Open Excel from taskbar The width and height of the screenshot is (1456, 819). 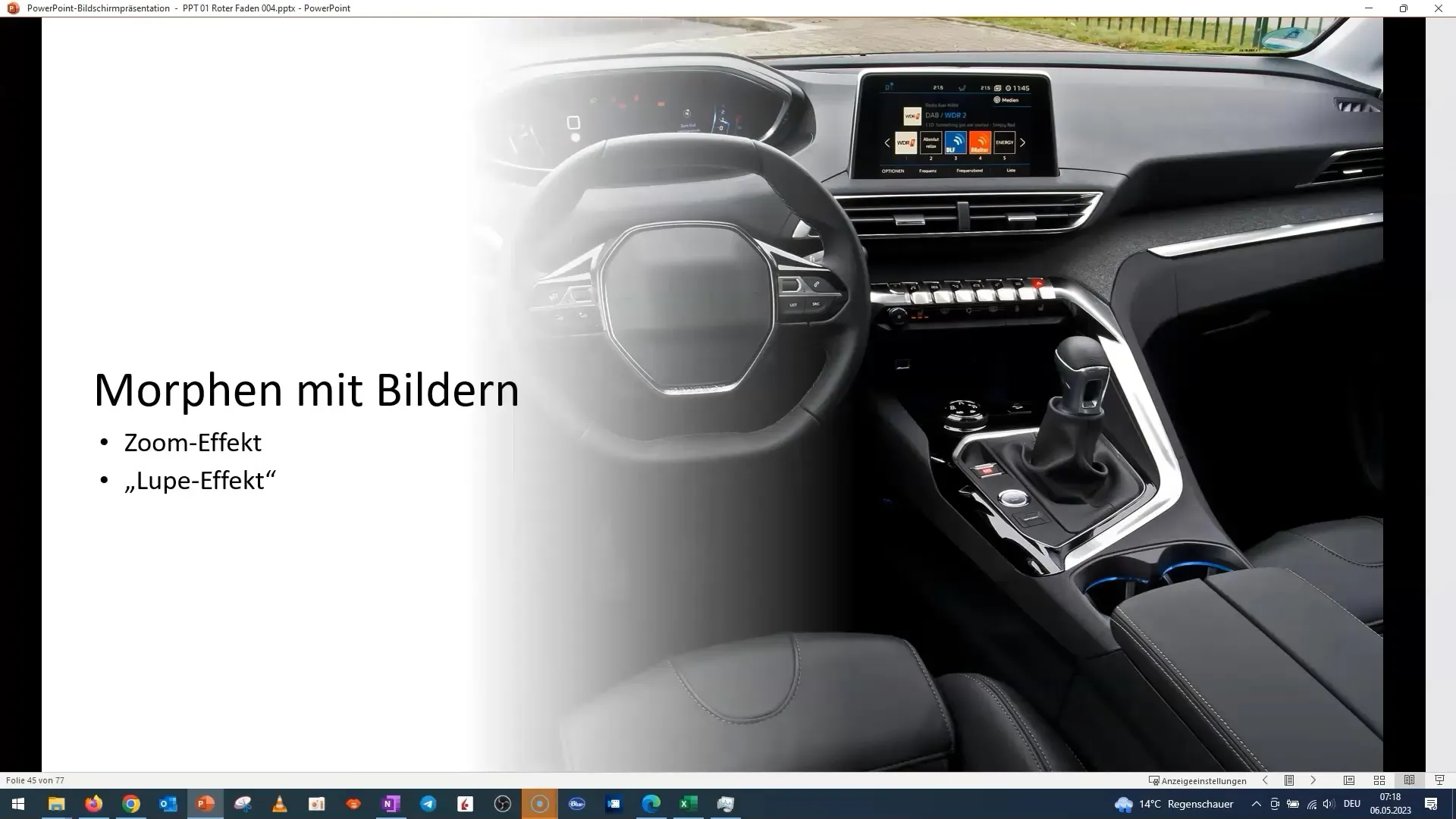pos(689,804)
